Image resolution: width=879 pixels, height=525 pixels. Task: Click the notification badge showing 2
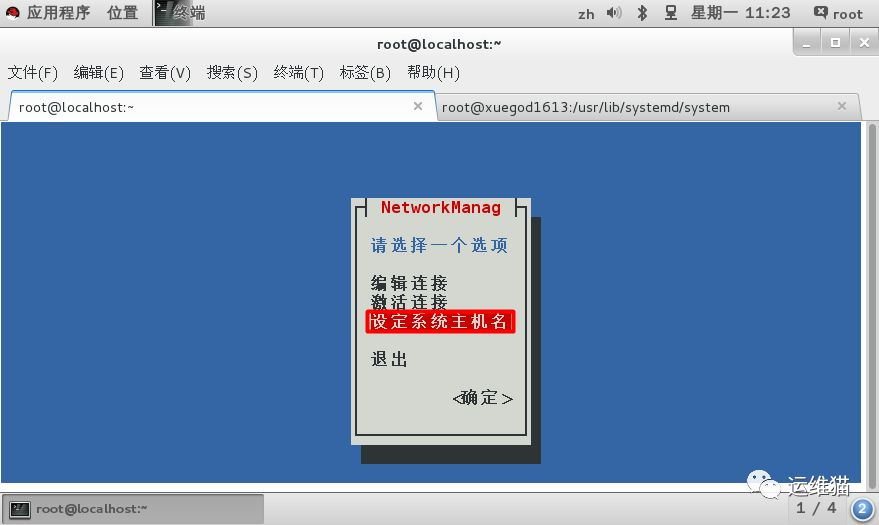click(862, 509)
